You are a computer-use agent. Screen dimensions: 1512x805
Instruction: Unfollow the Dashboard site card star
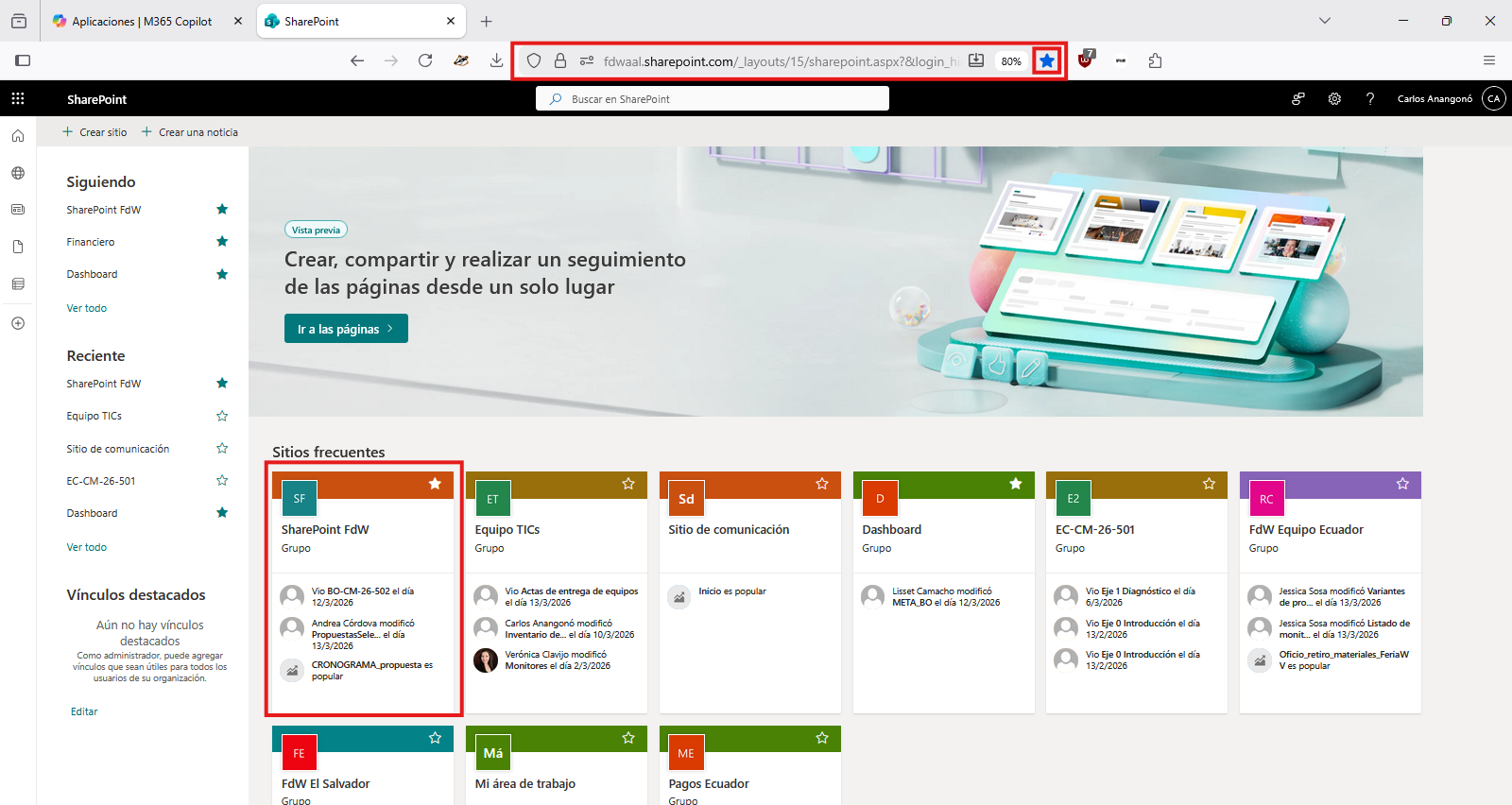tap(1016, 484)
